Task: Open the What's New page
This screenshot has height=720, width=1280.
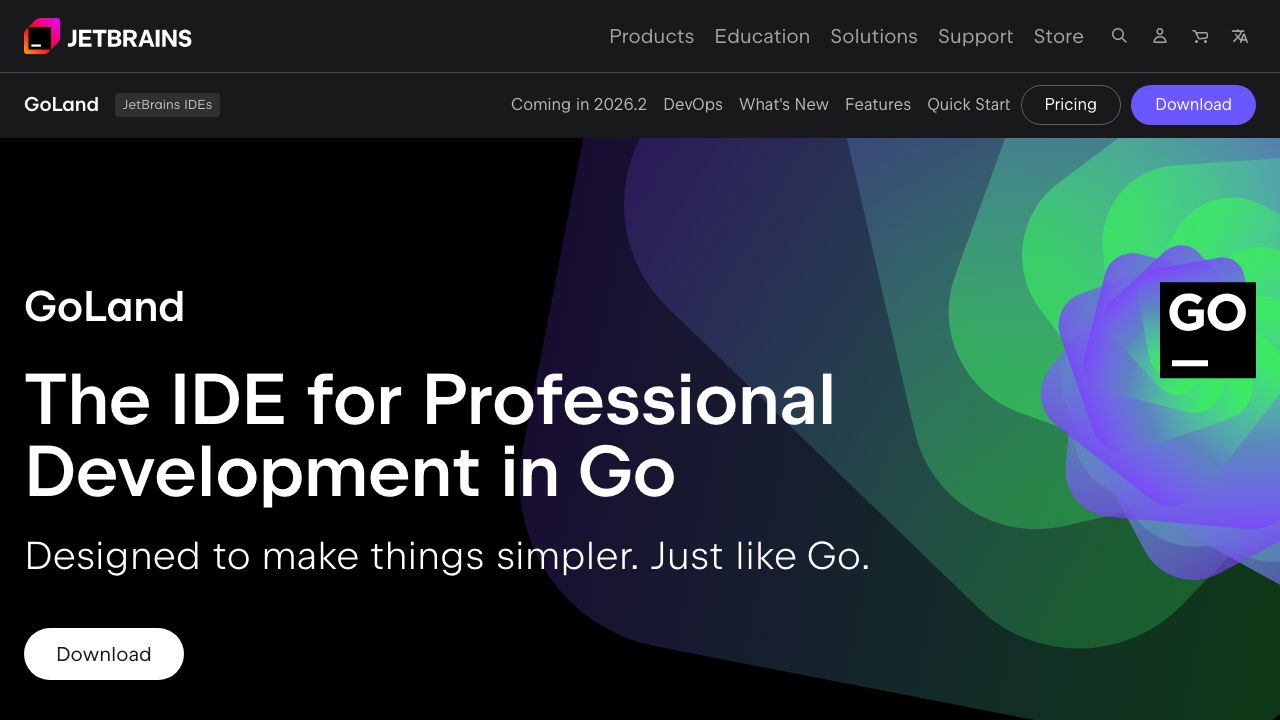Action: [x=784, y=104]
